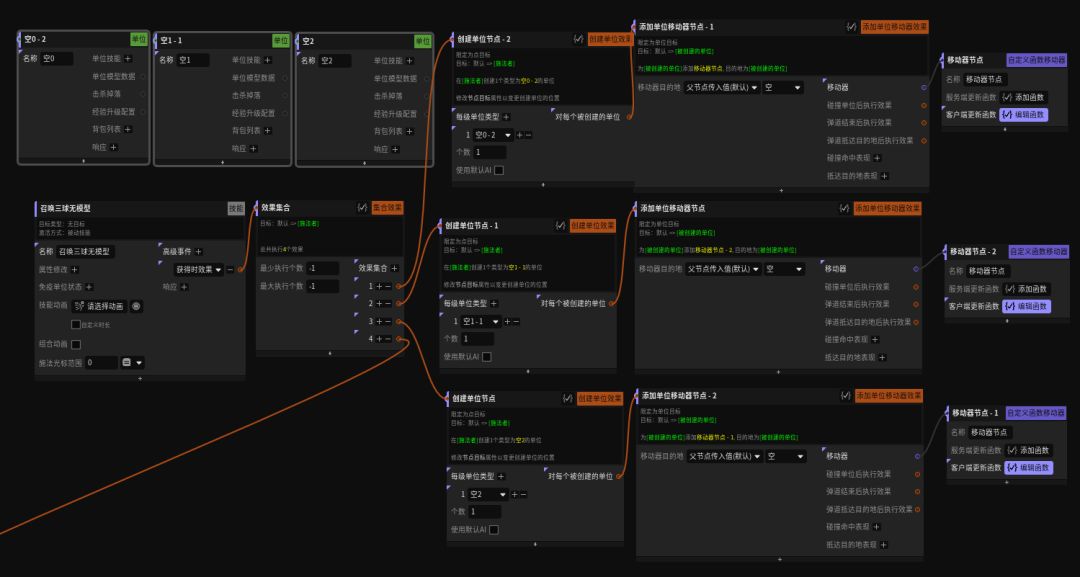Add a 响应 entry on node 空1-1

click(x=253, y=148)
